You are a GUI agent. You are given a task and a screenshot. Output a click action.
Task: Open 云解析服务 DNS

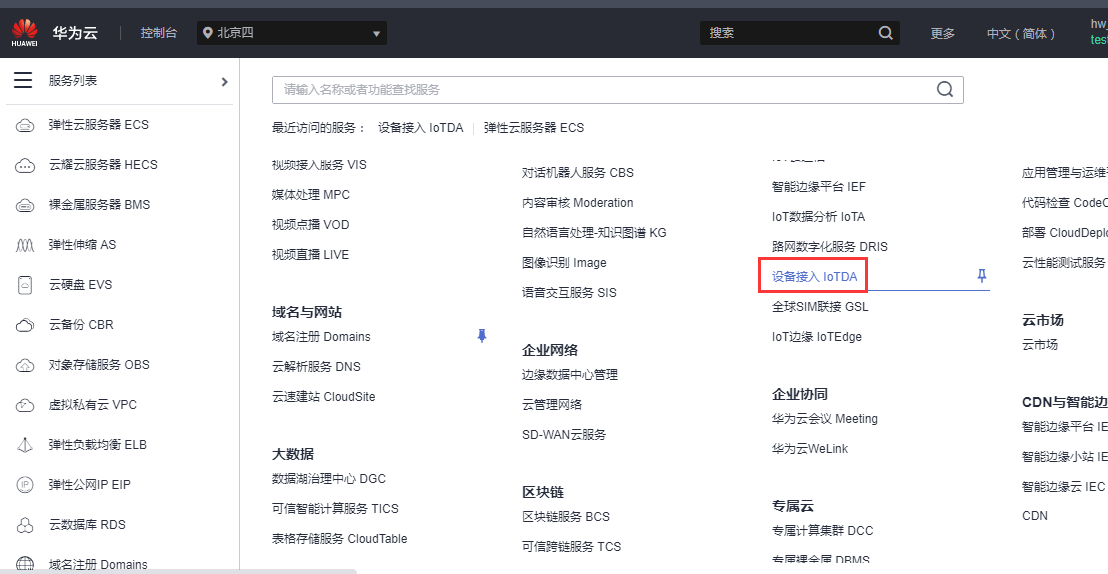pos(316,366)
